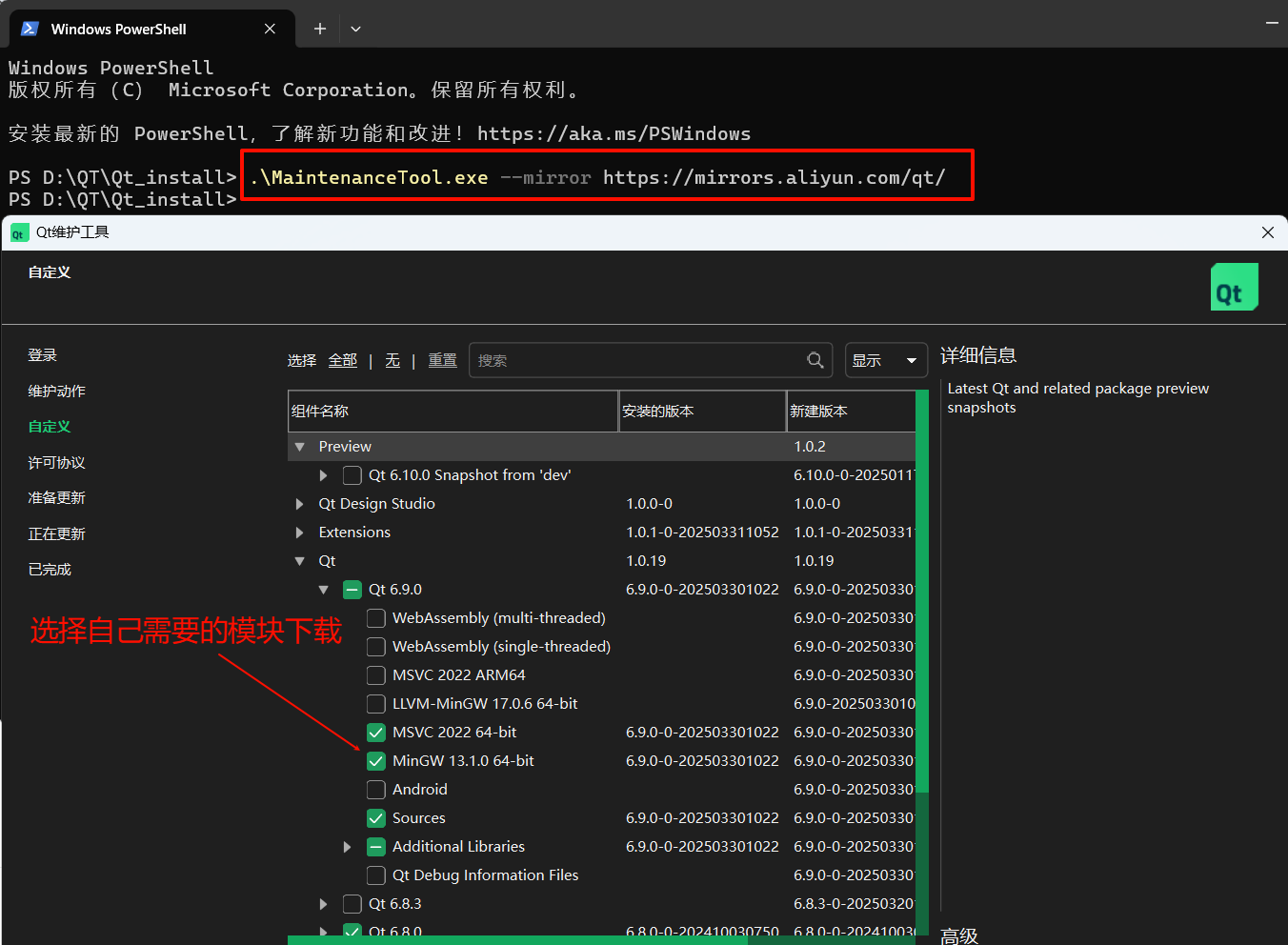Uncheck the Sources component
Viewport: 1288px width, 945px height.
coord(376,818)
